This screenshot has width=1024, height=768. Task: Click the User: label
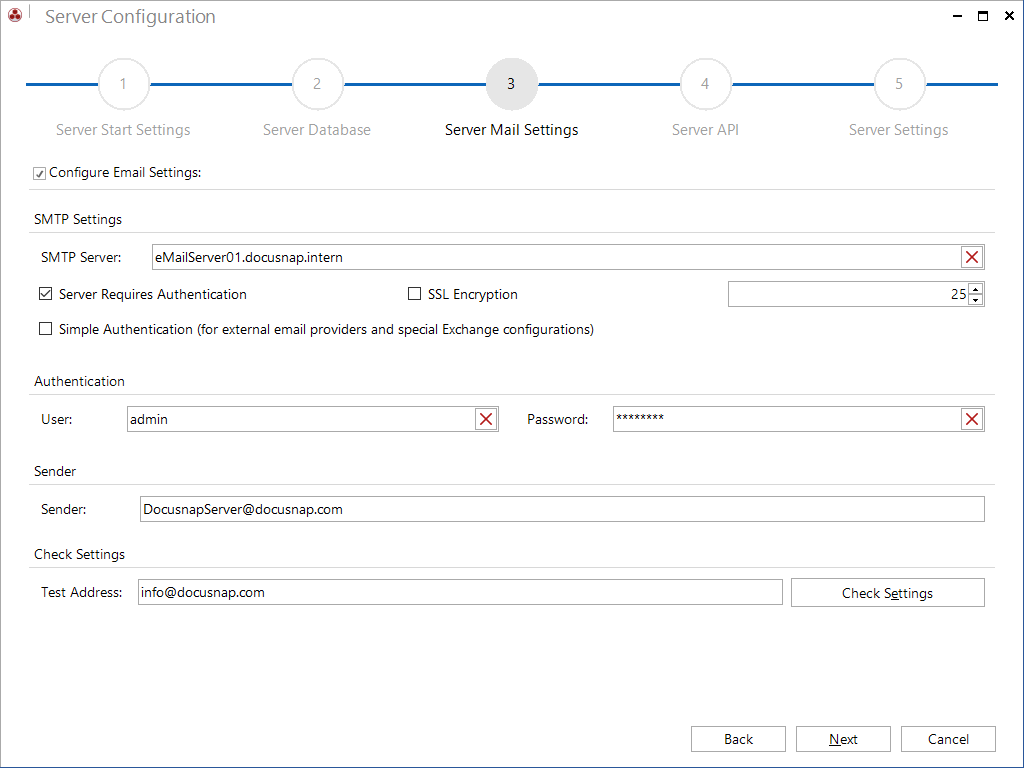click(x=57, y=419)
